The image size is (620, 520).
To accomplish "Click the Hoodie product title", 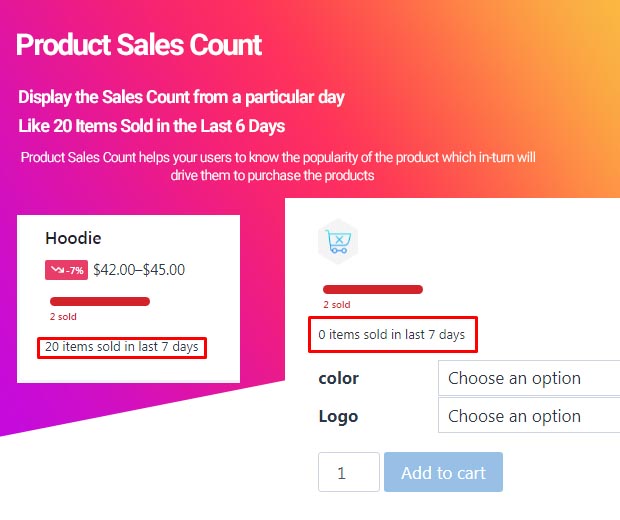I will tap(73, 238).
